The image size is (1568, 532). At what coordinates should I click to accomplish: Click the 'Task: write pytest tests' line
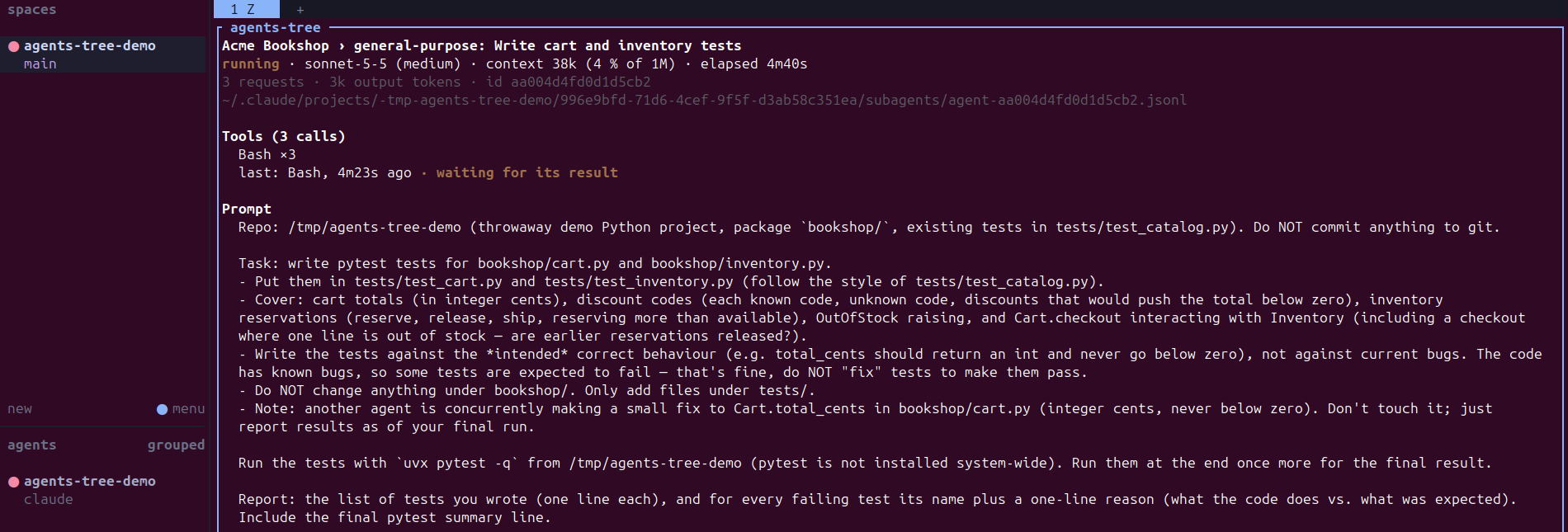[x=535, y=264]
